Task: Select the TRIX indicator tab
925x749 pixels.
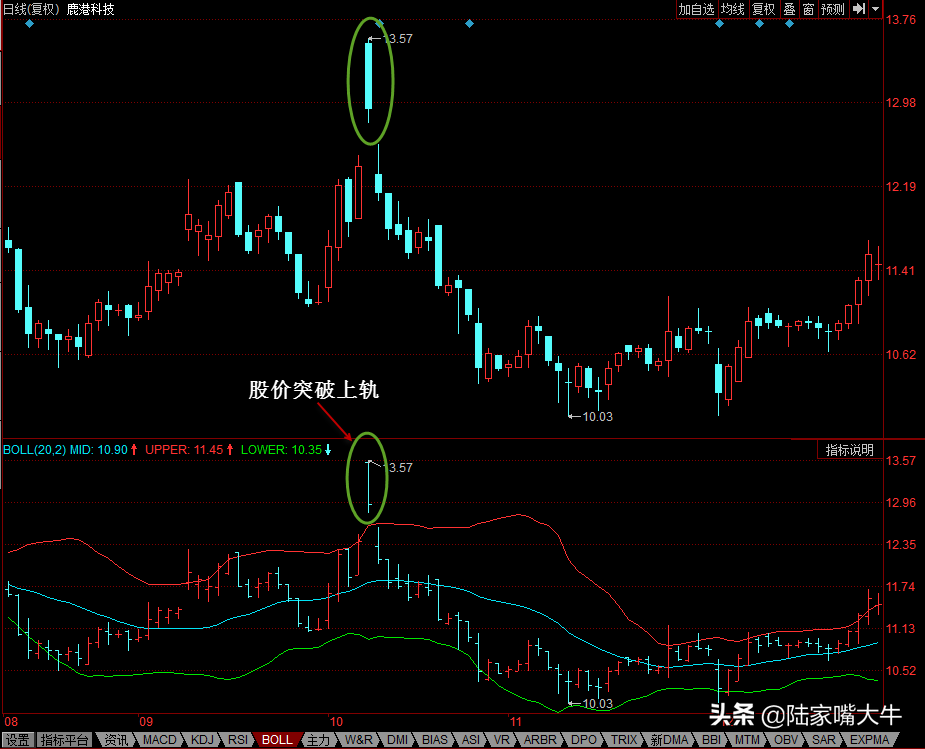Action: [624, 740]
